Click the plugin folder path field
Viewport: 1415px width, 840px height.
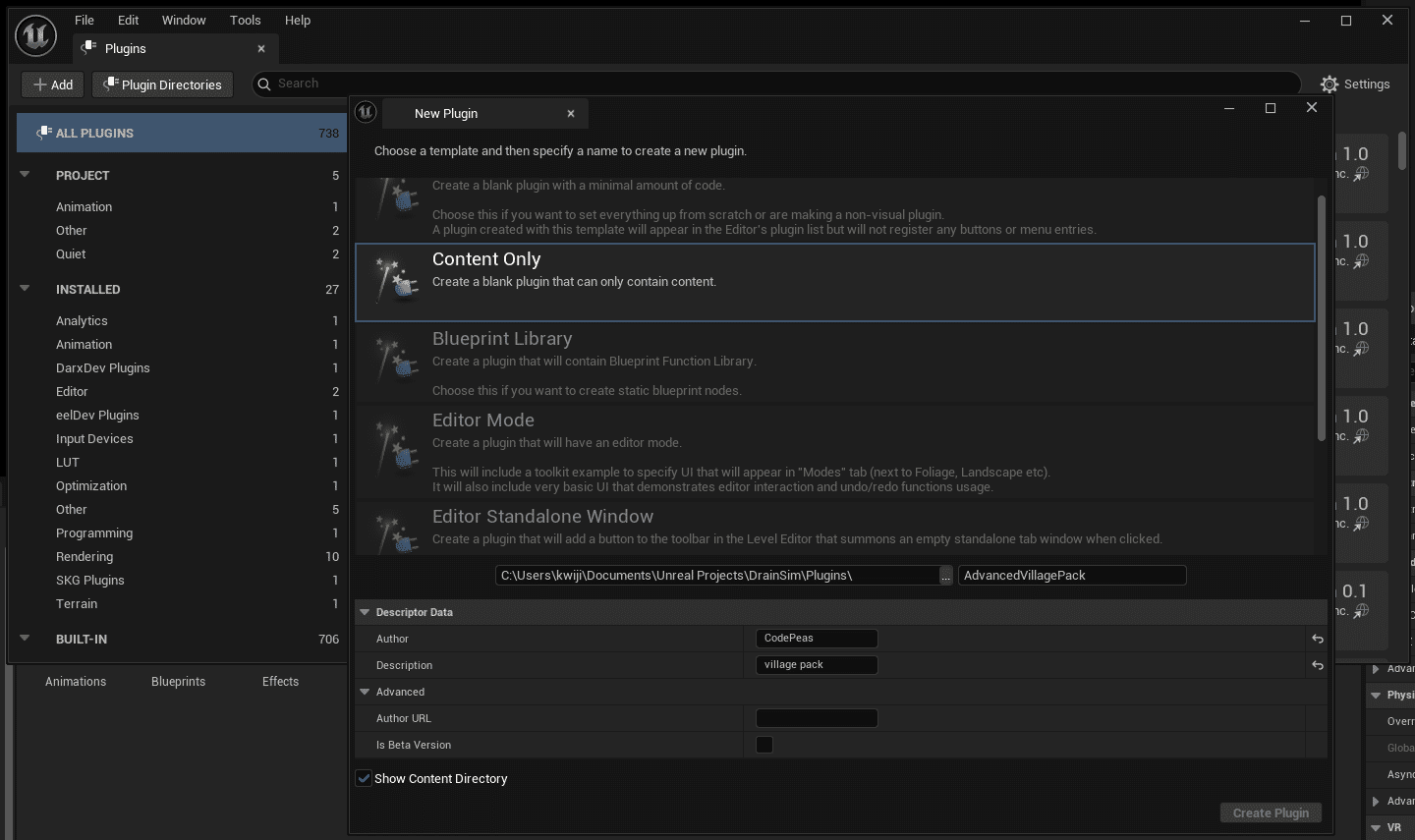717,576
